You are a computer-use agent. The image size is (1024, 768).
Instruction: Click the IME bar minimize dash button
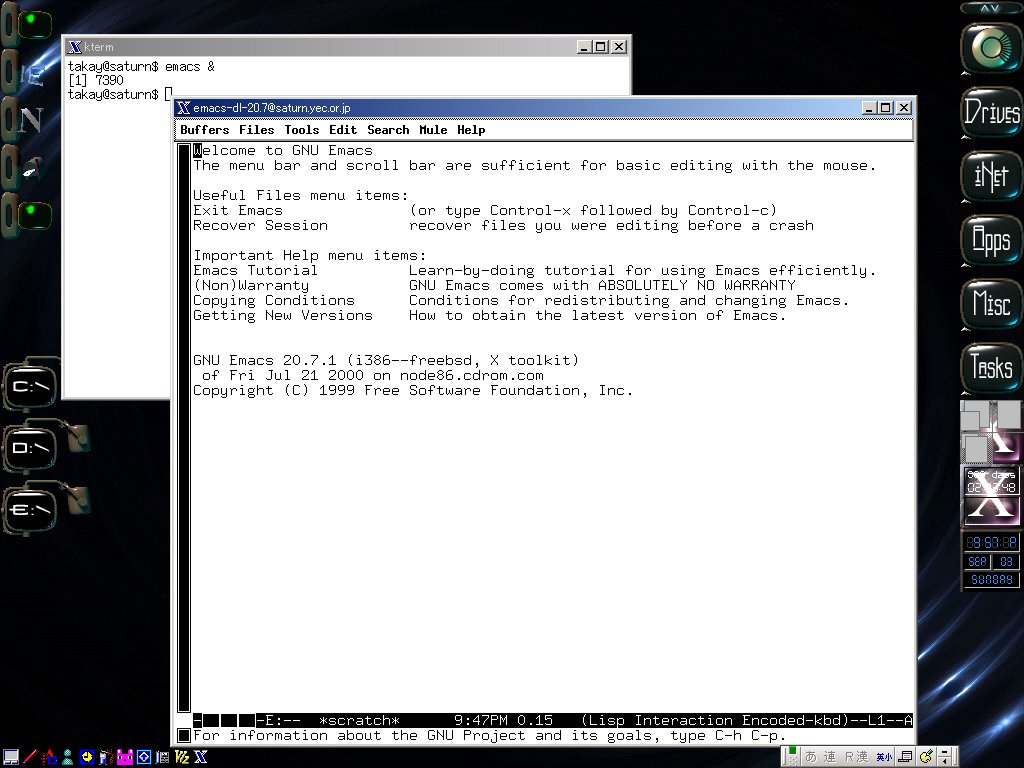944,752
